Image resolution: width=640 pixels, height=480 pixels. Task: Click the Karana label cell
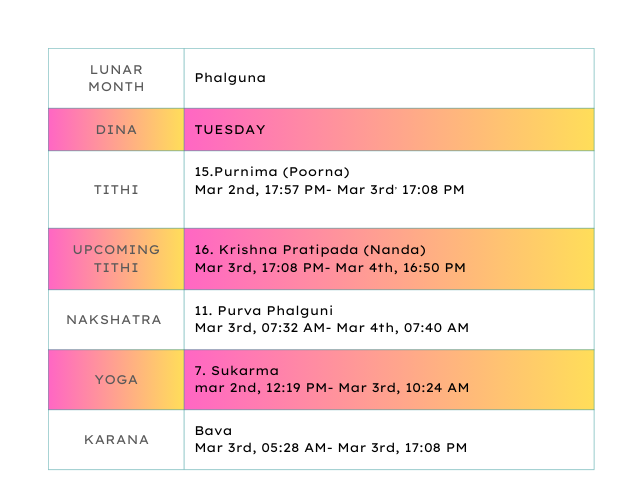[116, 439]
